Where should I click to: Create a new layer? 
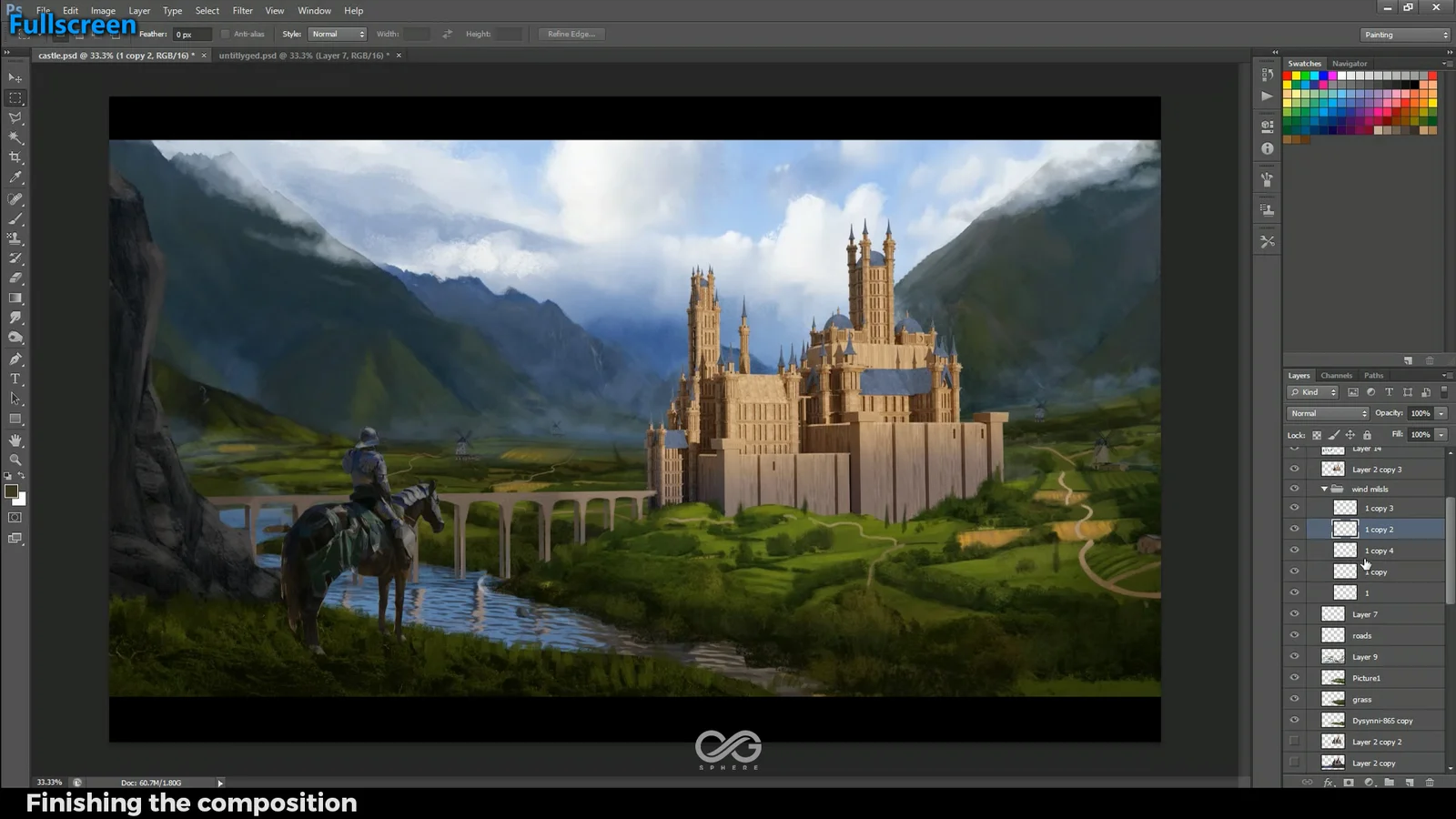pyautogui.click(x=1410, y=783)
